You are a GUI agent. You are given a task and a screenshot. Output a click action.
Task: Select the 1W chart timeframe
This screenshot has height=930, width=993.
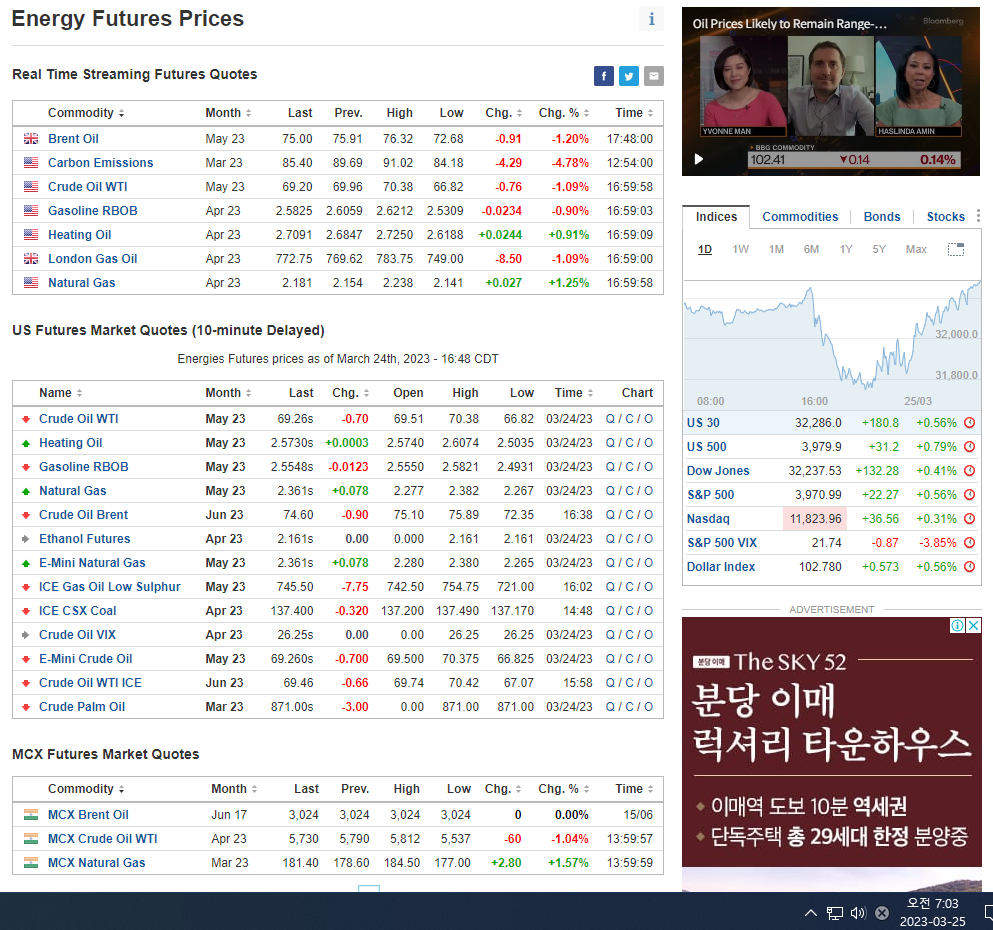coord(740,249)
